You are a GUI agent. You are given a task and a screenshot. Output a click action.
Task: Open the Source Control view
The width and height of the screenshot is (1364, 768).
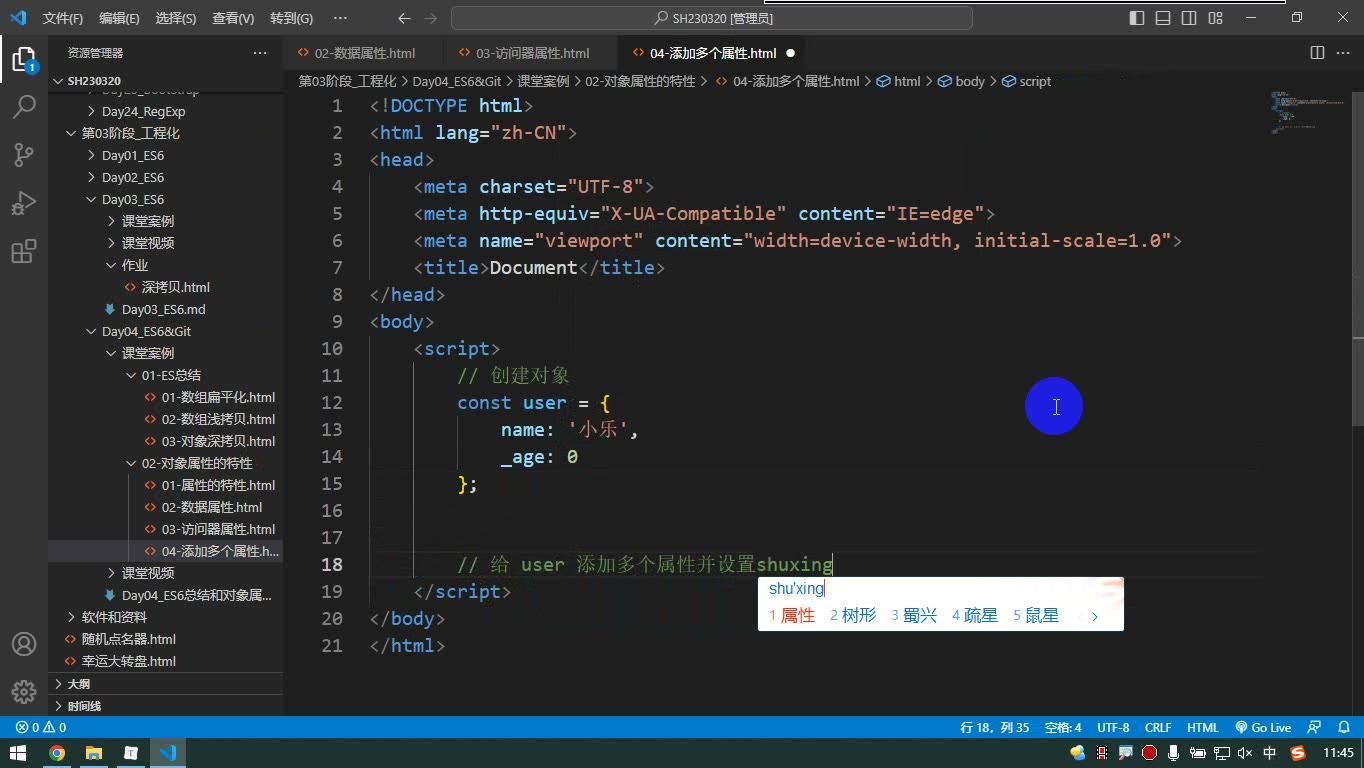click(x=24, y=154)
